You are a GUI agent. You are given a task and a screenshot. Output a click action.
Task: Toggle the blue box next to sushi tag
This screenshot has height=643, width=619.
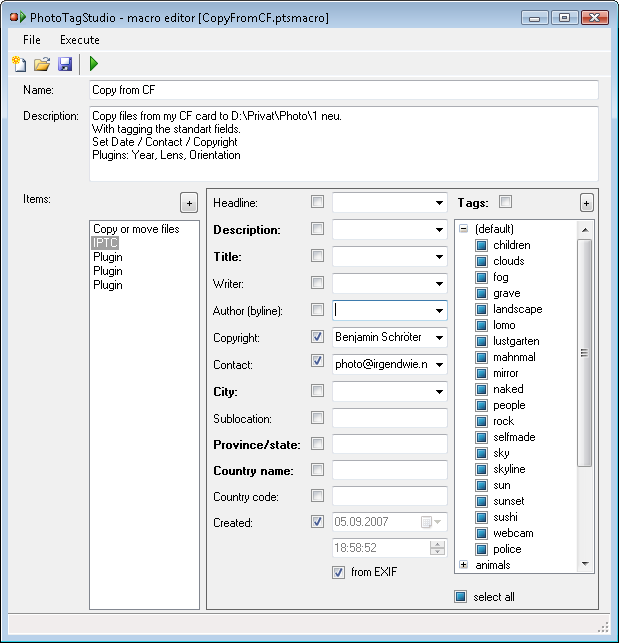(x=482, y=517)
